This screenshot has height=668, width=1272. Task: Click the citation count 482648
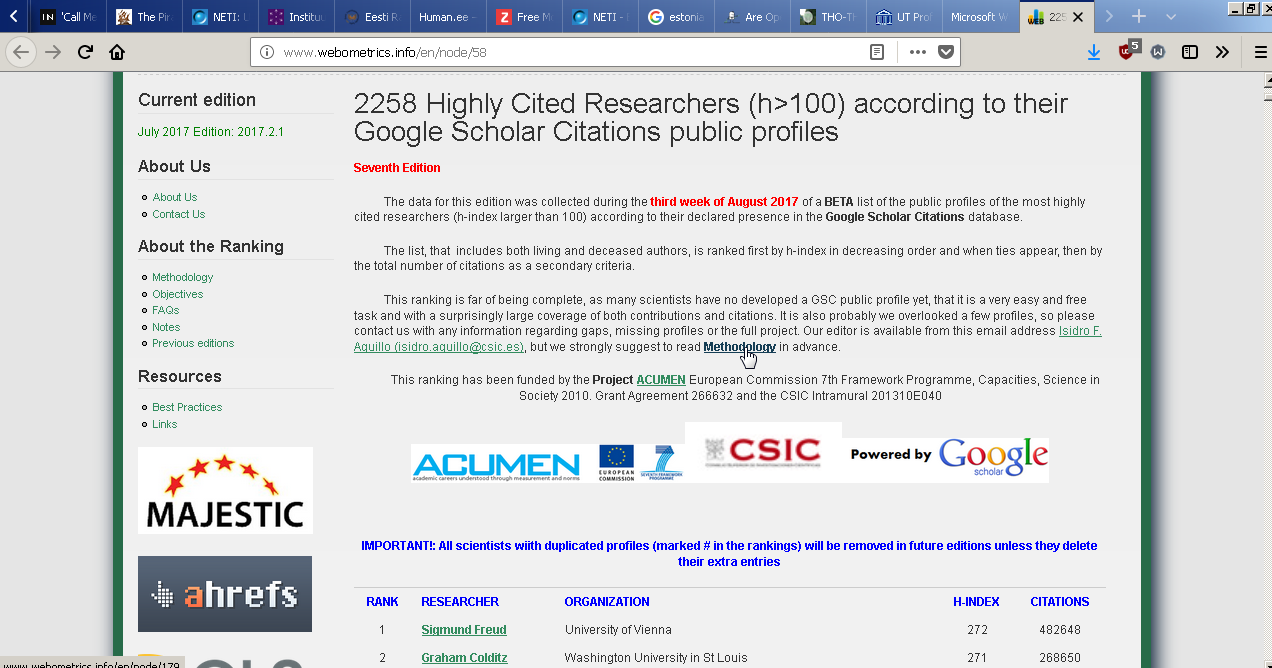1060,630
